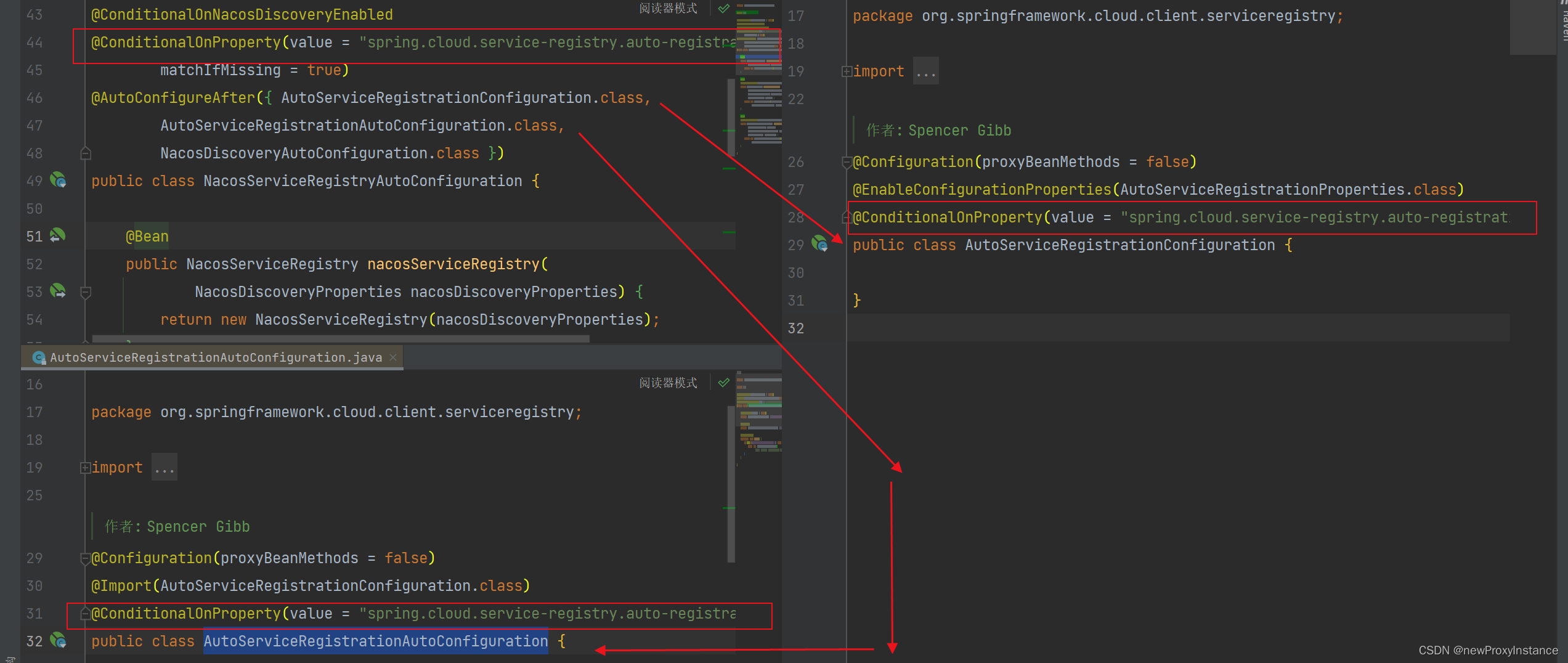Click @ConditionalOnNacosDiscoveryEnabled annotation on line 43
This screenshot has width=1568, height=663.
pos(242,14)
